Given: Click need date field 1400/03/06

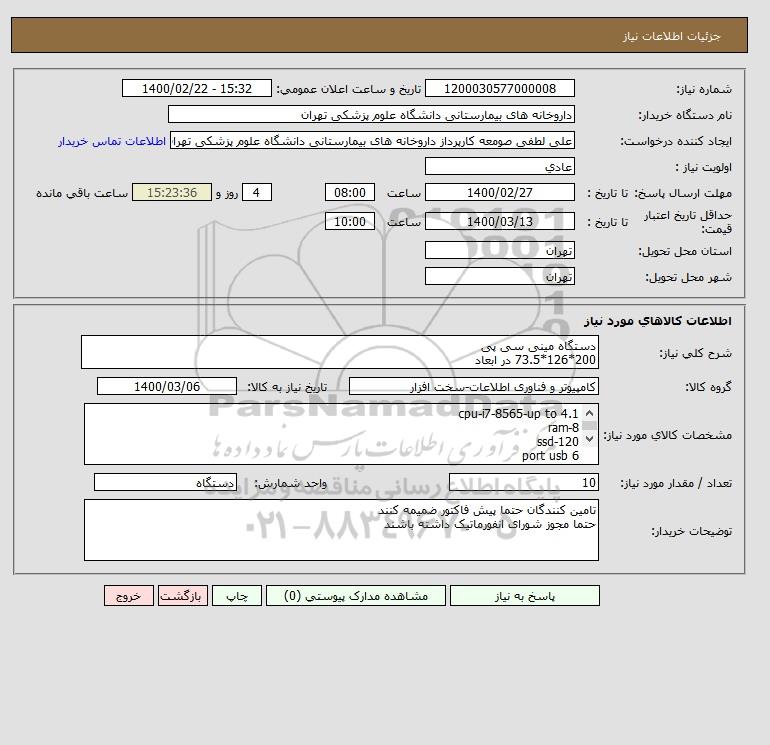Looking at the screenshot, I should [x=167, y=386].
